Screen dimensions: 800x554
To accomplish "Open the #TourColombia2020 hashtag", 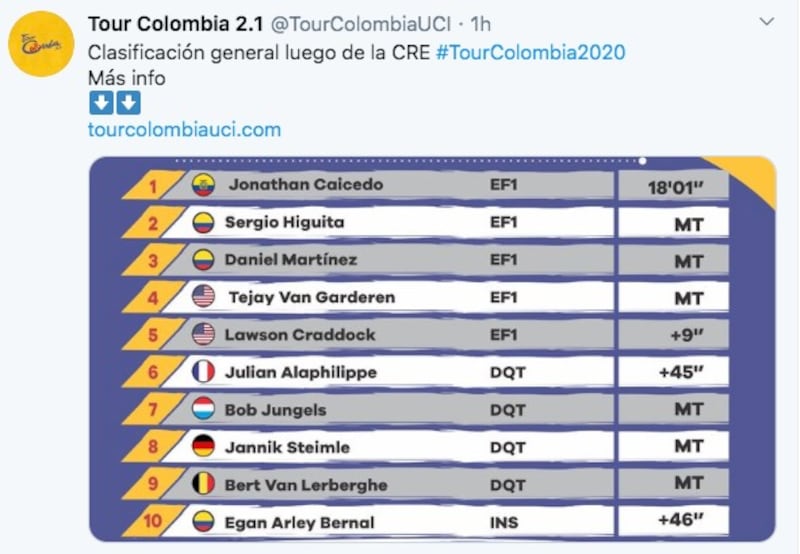I will 531,53.
